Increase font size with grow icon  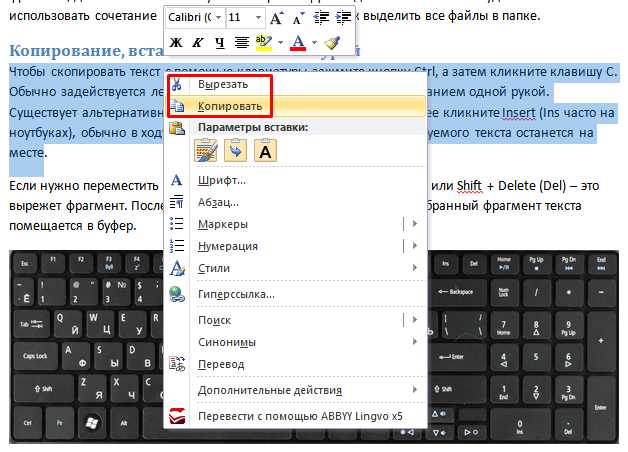point(276,17)
